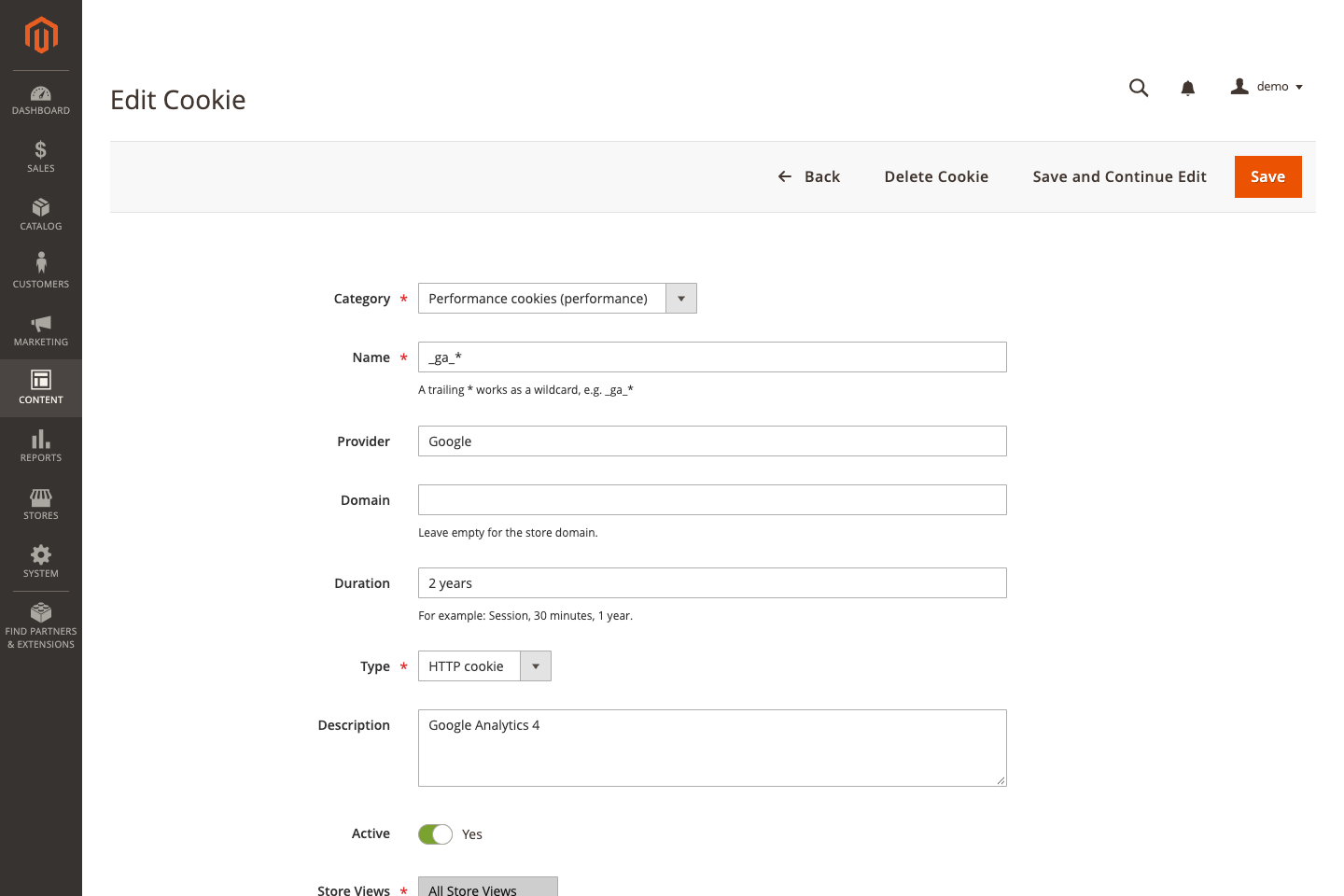This screenshot has height=896, width=1344.
Task: Click the orange Save button
Action: [x=1267, y=176]
